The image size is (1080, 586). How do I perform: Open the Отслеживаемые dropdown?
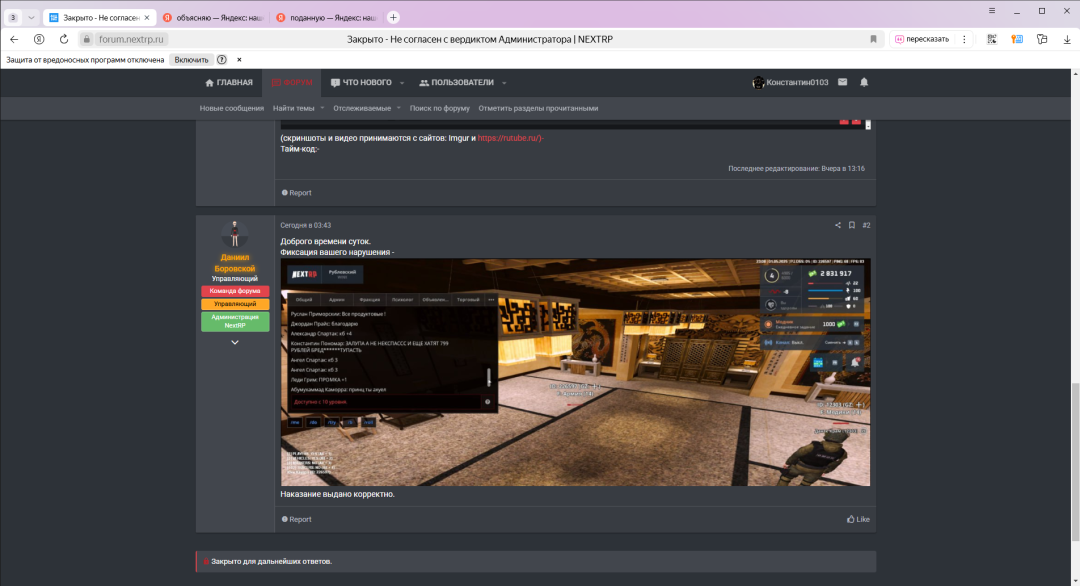point(367,108)
